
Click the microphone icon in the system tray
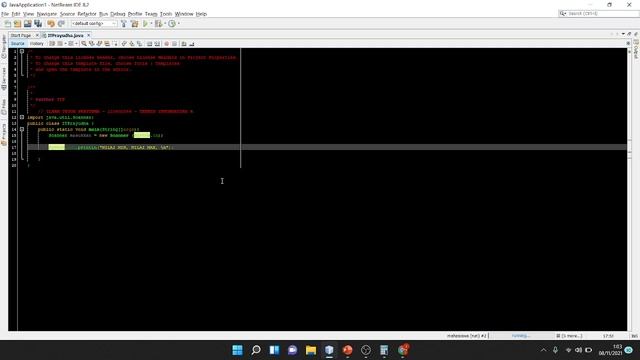(x=555, y=350)
